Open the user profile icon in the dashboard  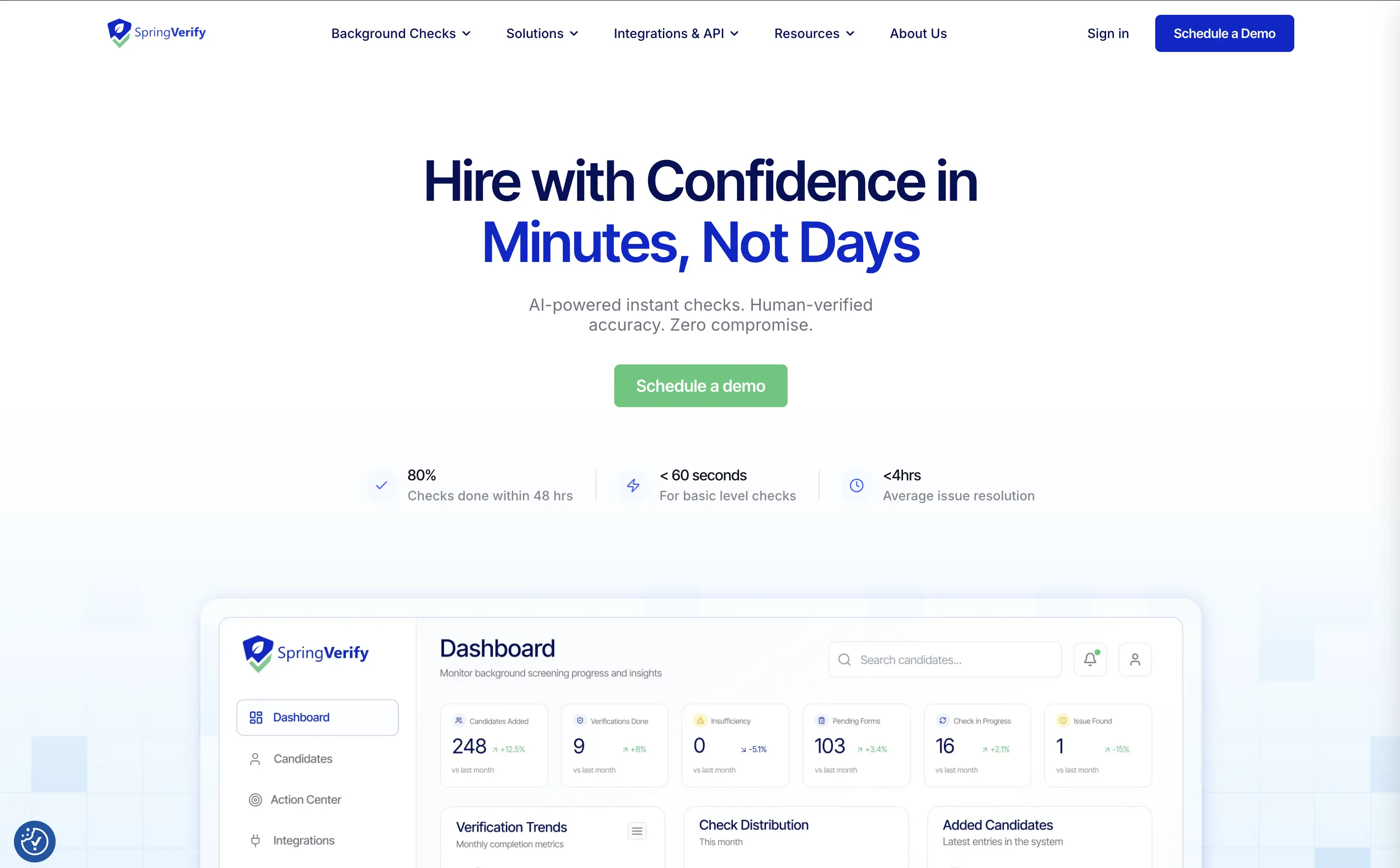1135,659
